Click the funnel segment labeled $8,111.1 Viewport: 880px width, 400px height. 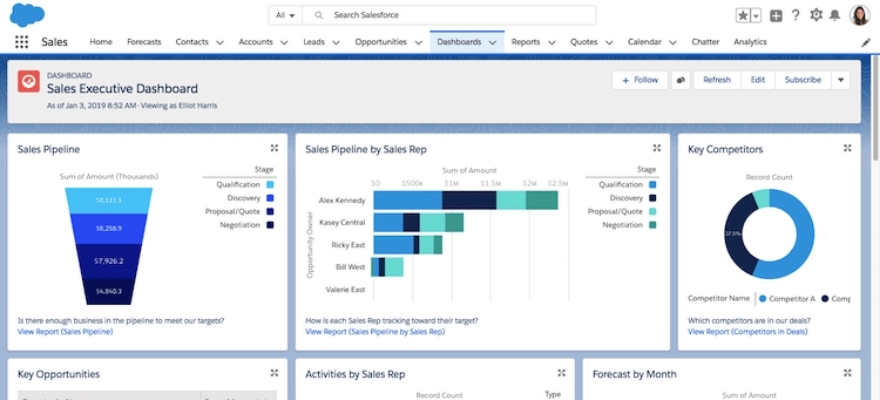point(108,200)
